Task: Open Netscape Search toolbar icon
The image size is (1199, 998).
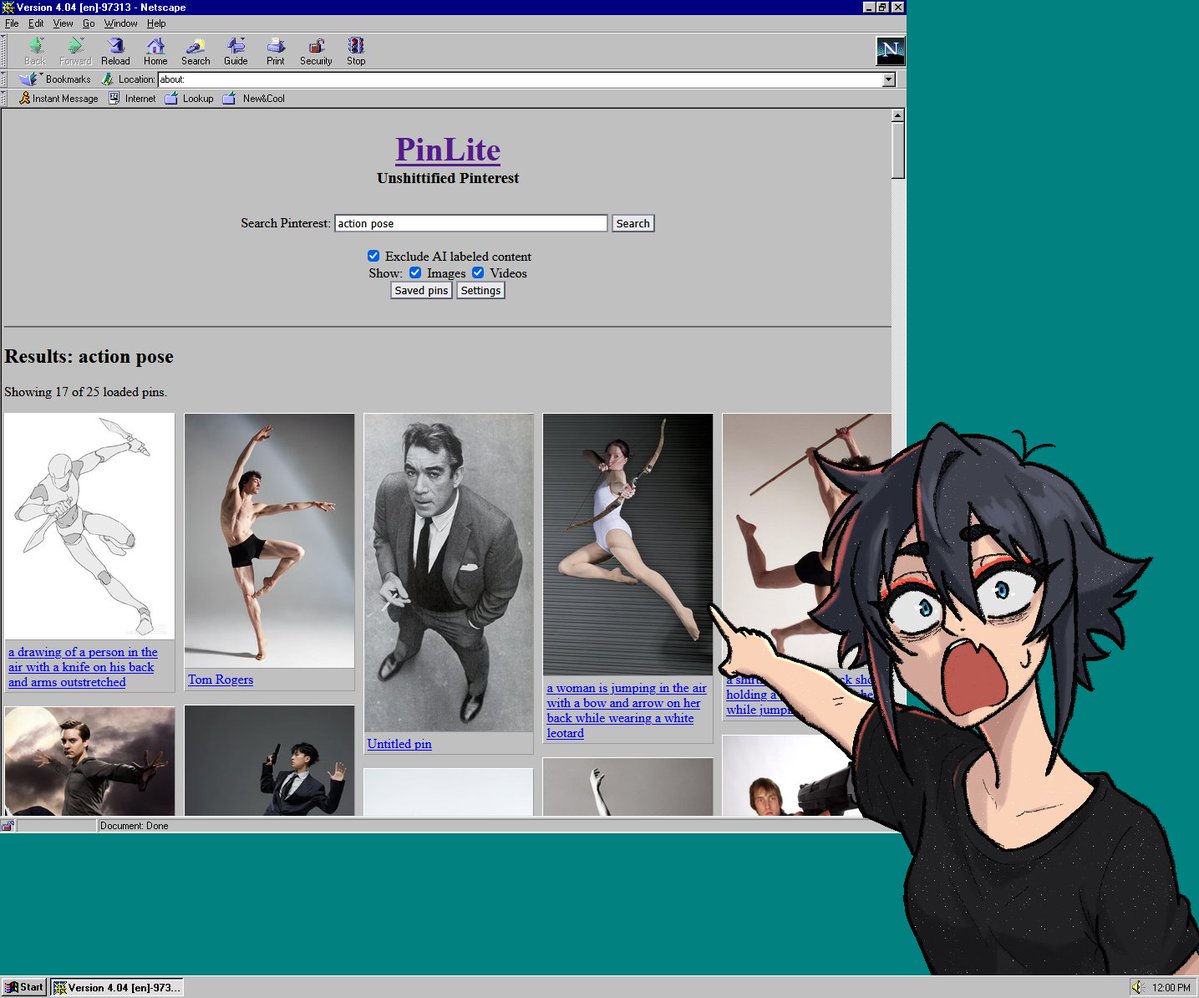Action: pyautogui.click(x=196, y=51)
